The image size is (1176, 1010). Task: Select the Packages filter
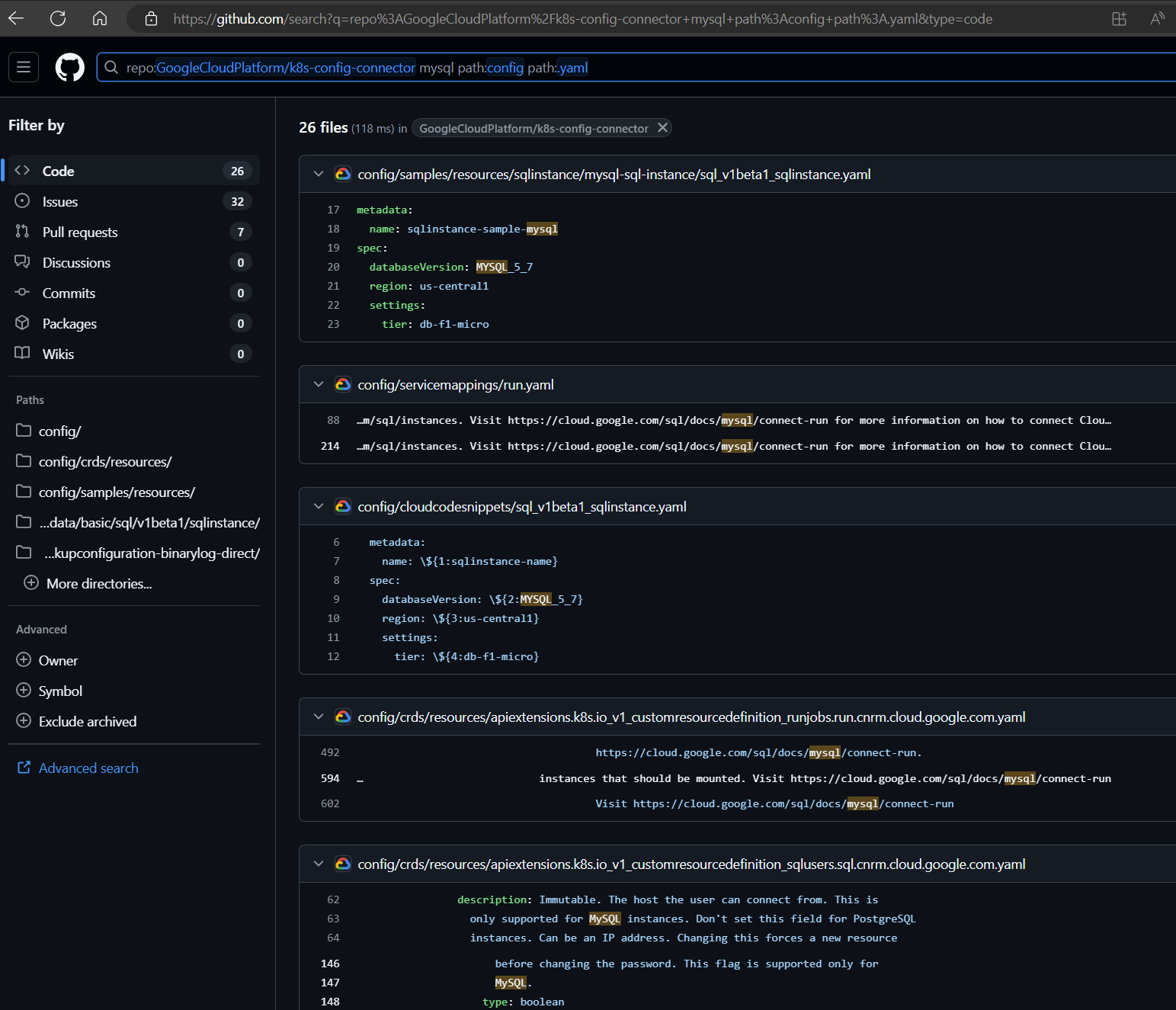click(x=133, y=323)
